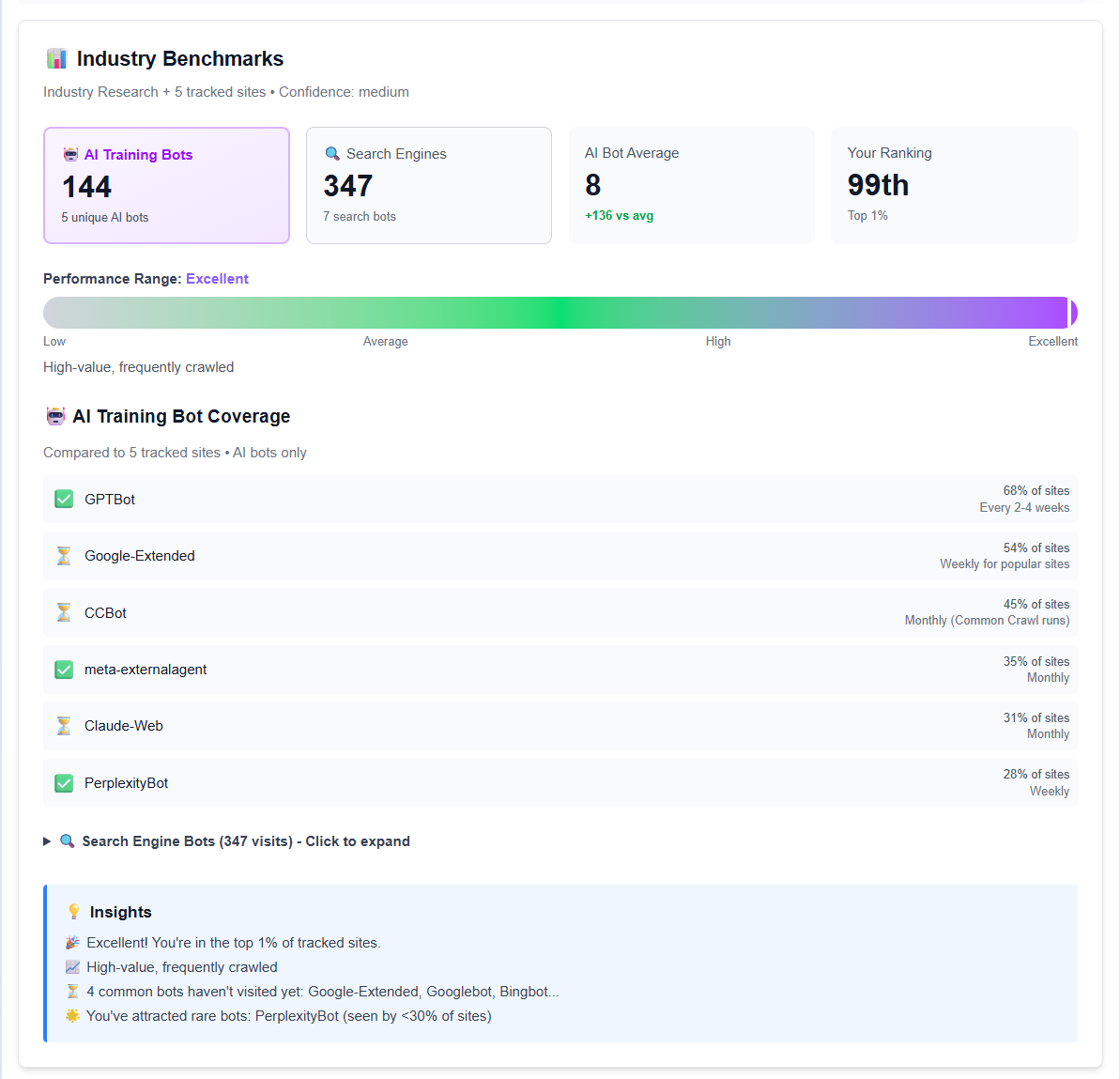This screenshot has height=1079, width=1120.
Task: Click the hourglass icon beside Claude-Web row
Action: tap(63, 725)
